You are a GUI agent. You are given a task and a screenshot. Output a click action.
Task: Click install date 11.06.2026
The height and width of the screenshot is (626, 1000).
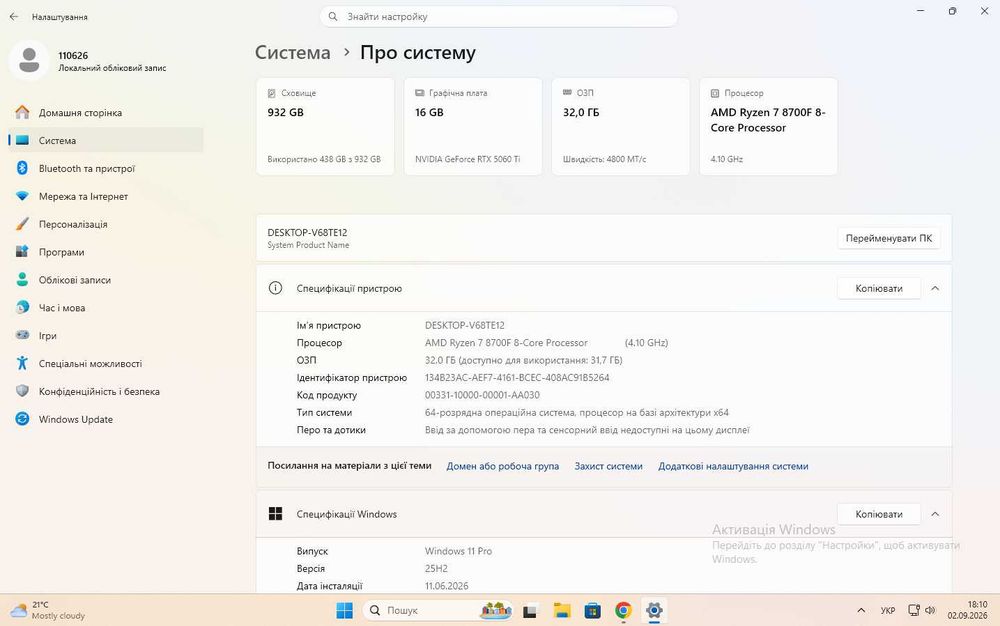tap(446, 586)
